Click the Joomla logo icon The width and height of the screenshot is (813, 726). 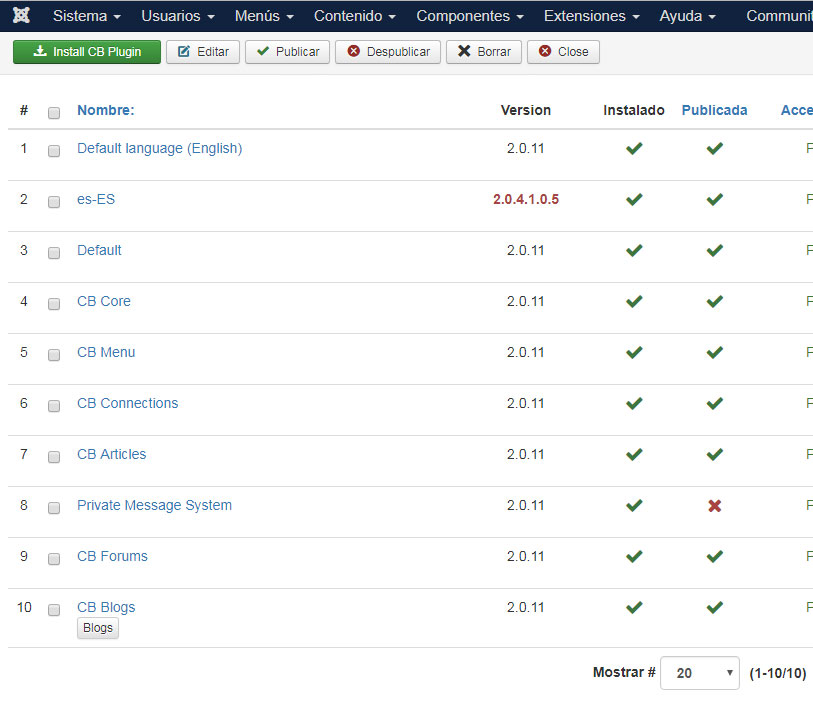[x=21, y=15]
